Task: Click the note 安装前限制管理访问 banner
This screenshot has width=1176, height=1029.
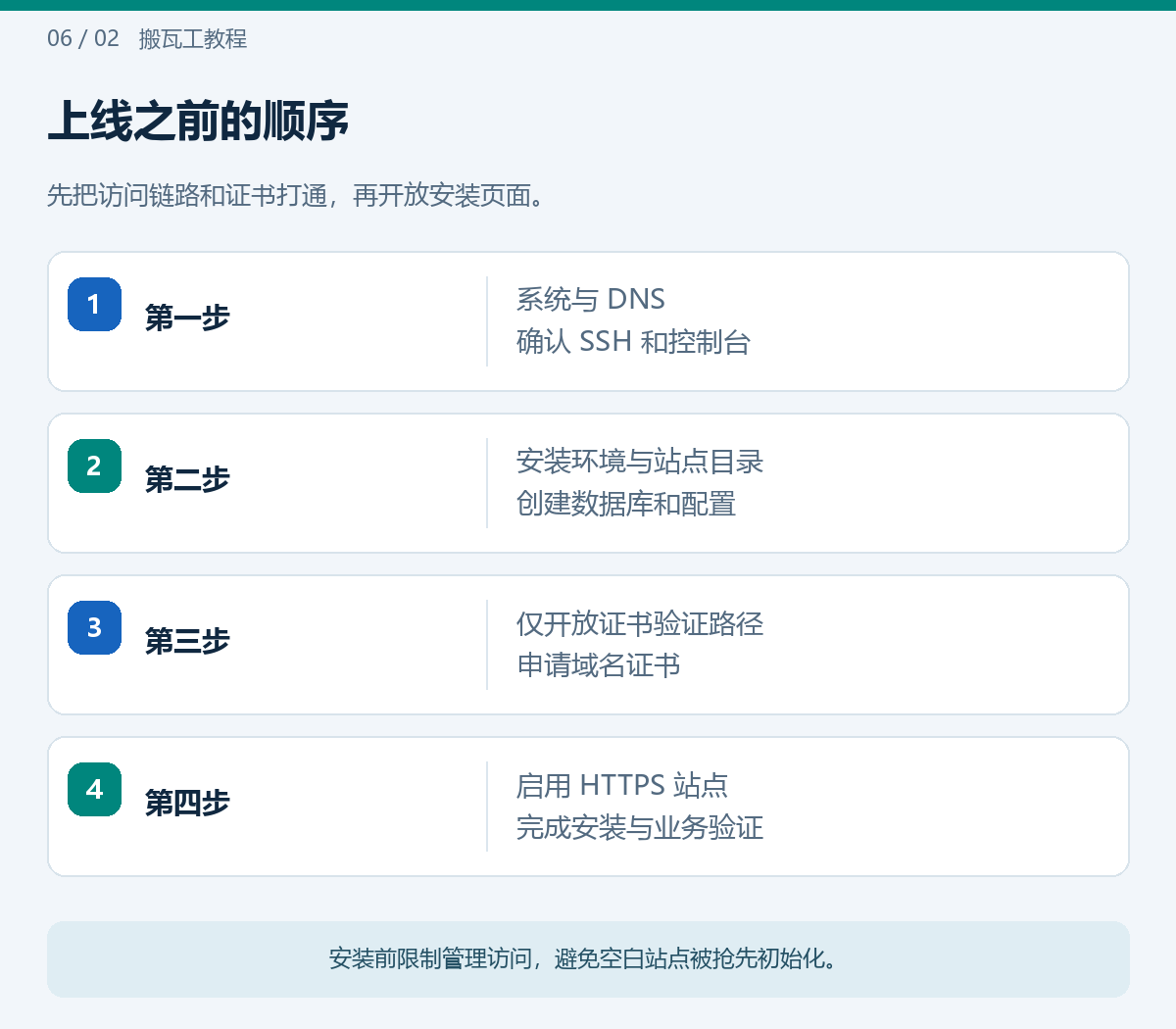Action: pyautogui.click(x=588, y=958)
